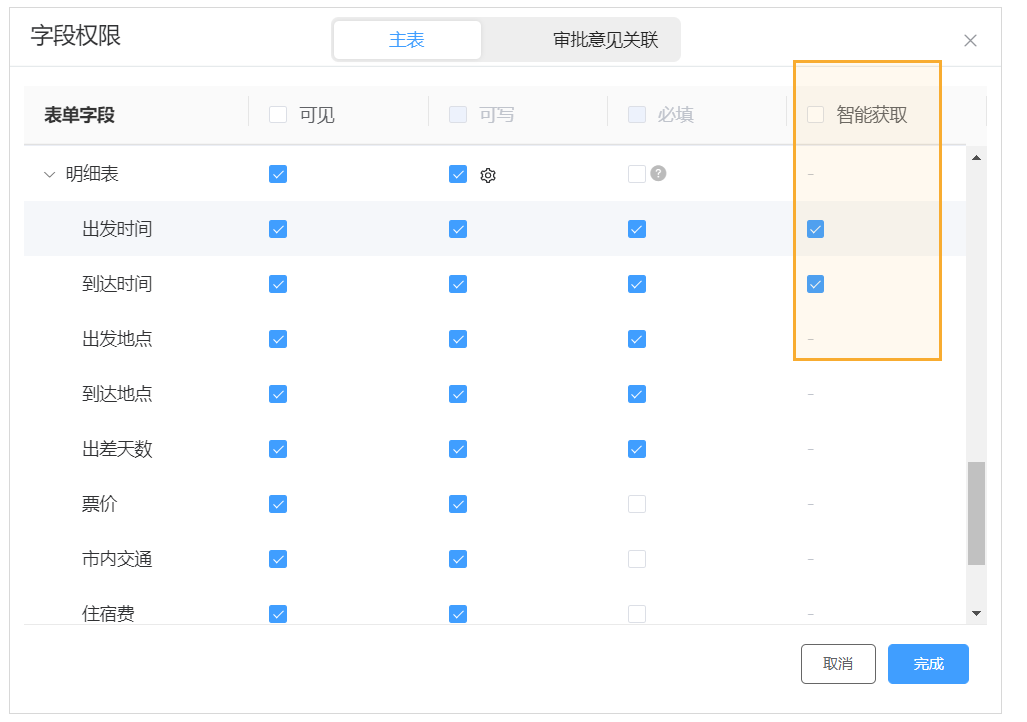Check 必填 for 明细表 row
This screenshot has width=1027, height=722.
click(637, 174)
